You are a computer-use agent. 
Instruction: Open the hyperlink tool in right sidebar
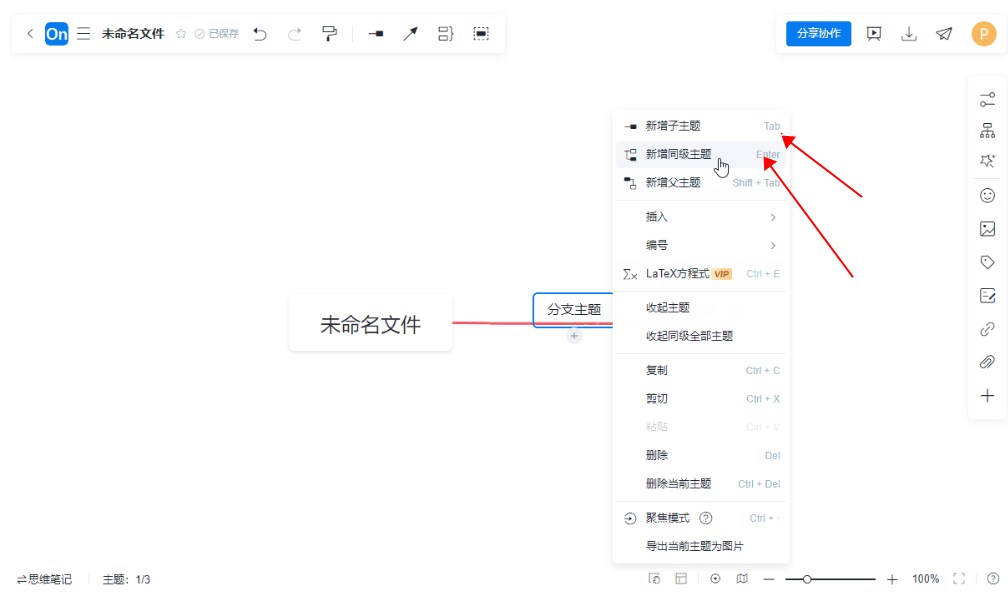click(987, 329)
